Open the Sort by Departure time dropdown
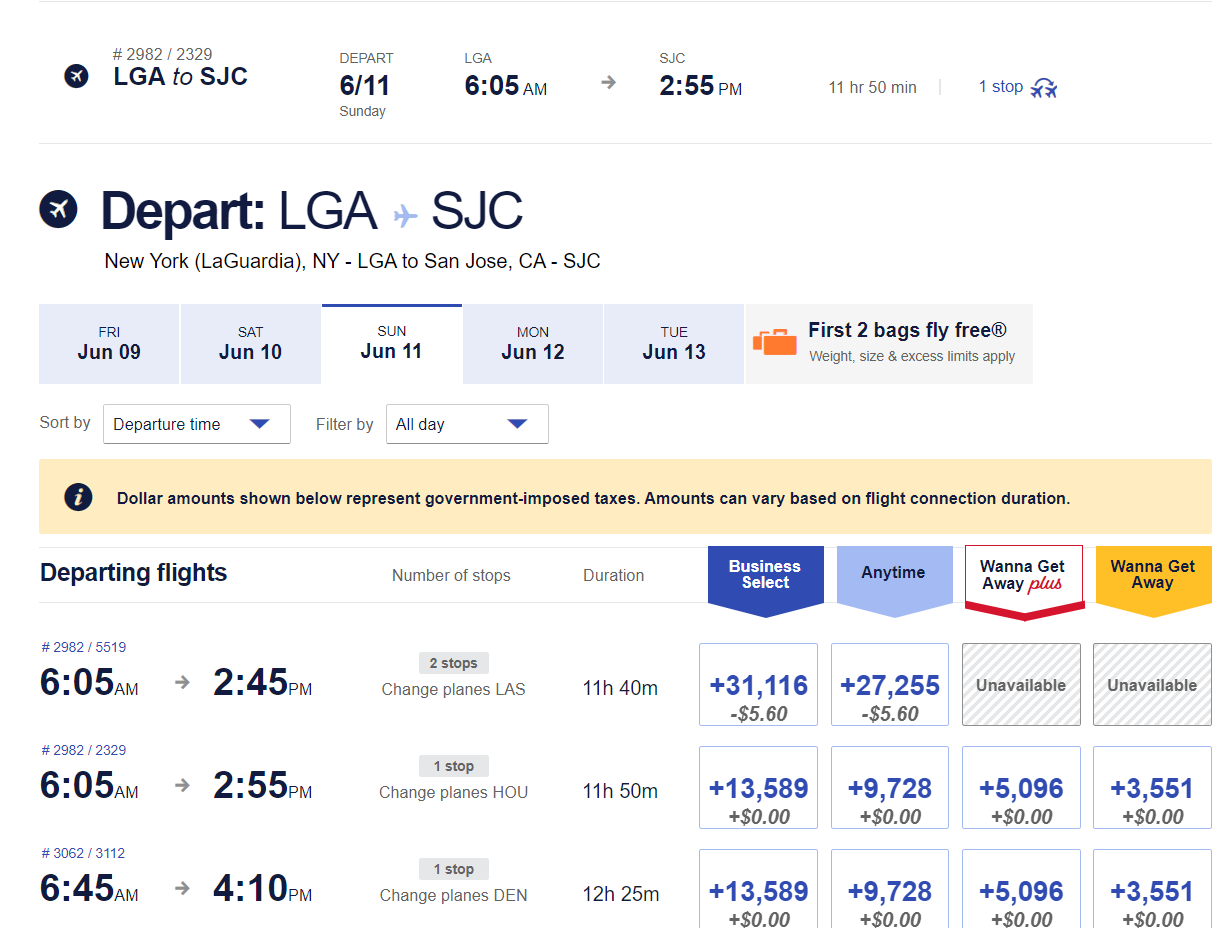This screenshot has width=1230, height=928. (x=196, y=423)
